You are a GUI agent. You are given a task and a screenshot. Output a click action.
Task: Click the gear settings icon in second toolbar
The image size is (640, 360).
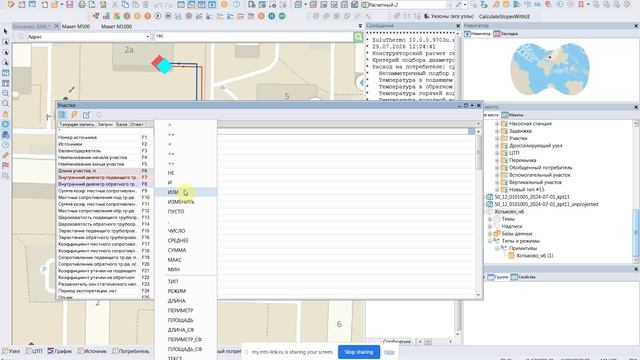click(189, 16)
